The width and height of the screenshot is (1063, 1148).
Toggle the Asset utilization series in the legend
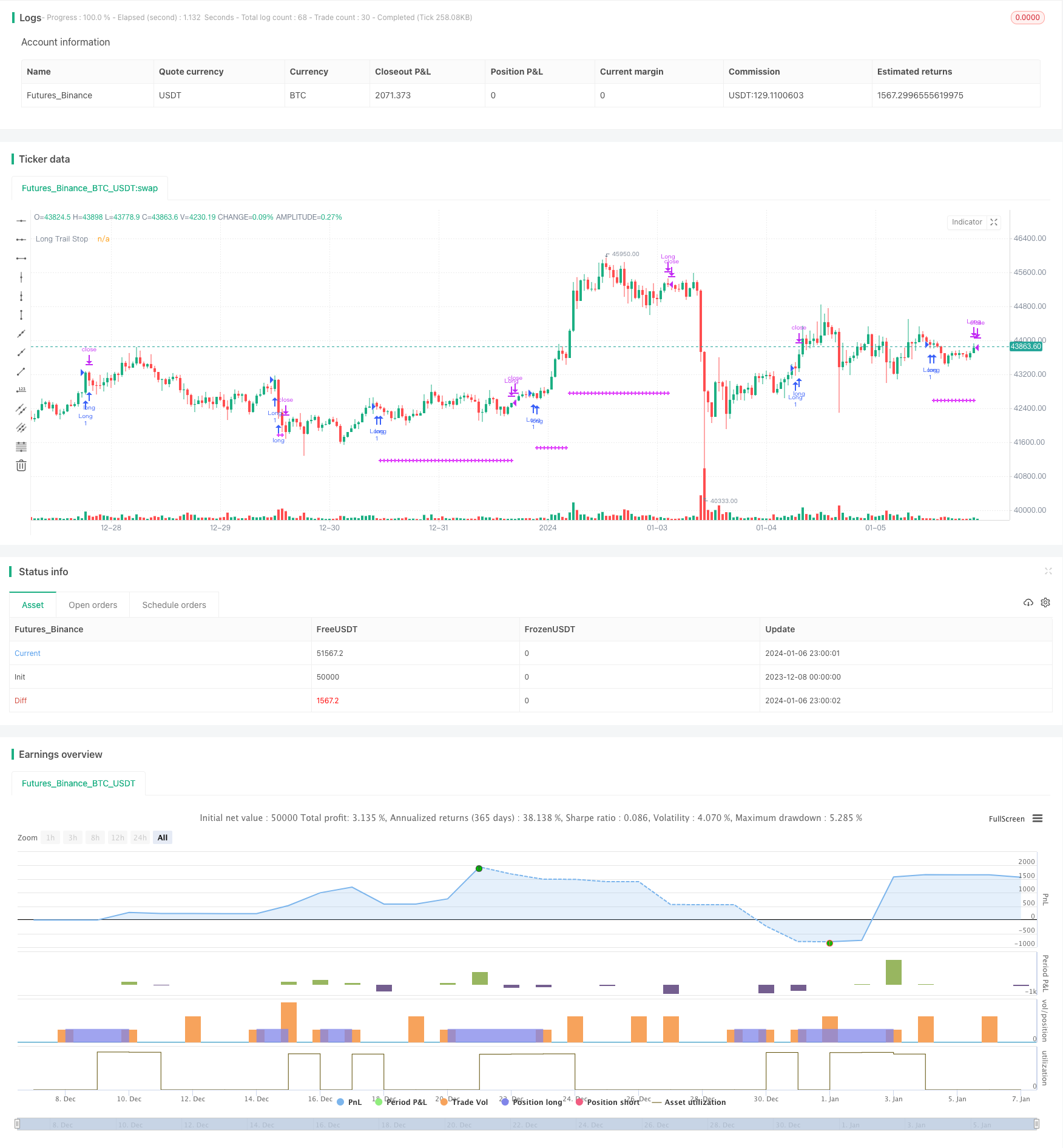pos(689,1102)
